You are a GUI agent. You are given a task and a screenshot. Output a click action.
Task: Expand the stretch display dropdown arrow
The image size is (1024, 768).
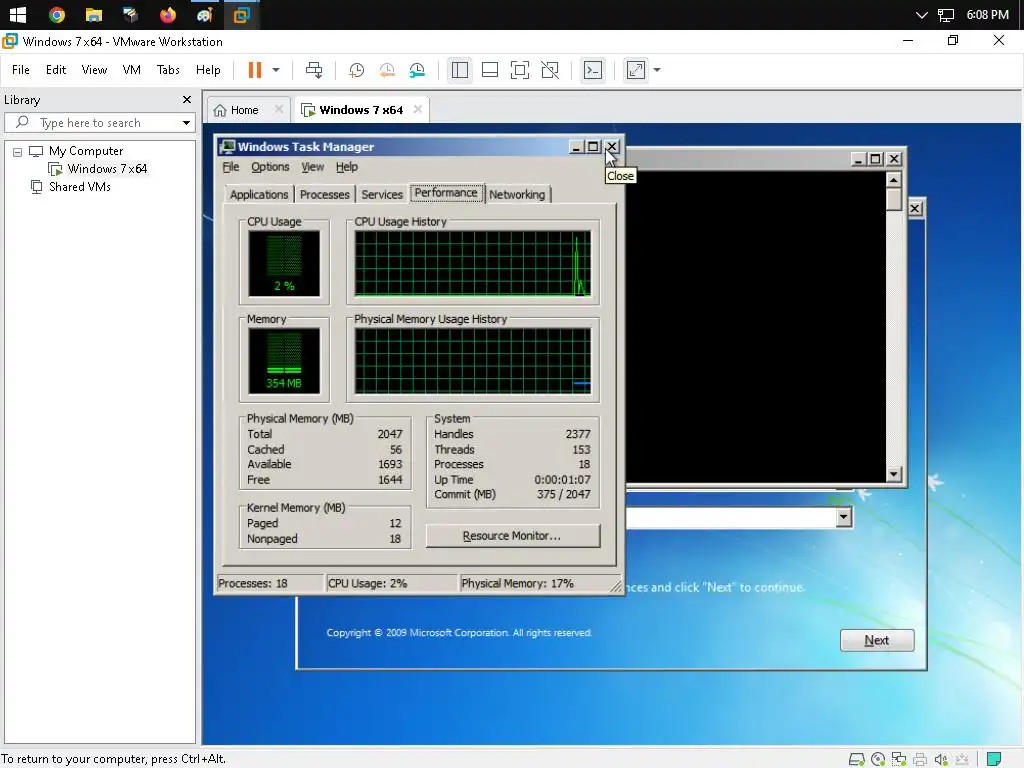[x=656, y=70]
